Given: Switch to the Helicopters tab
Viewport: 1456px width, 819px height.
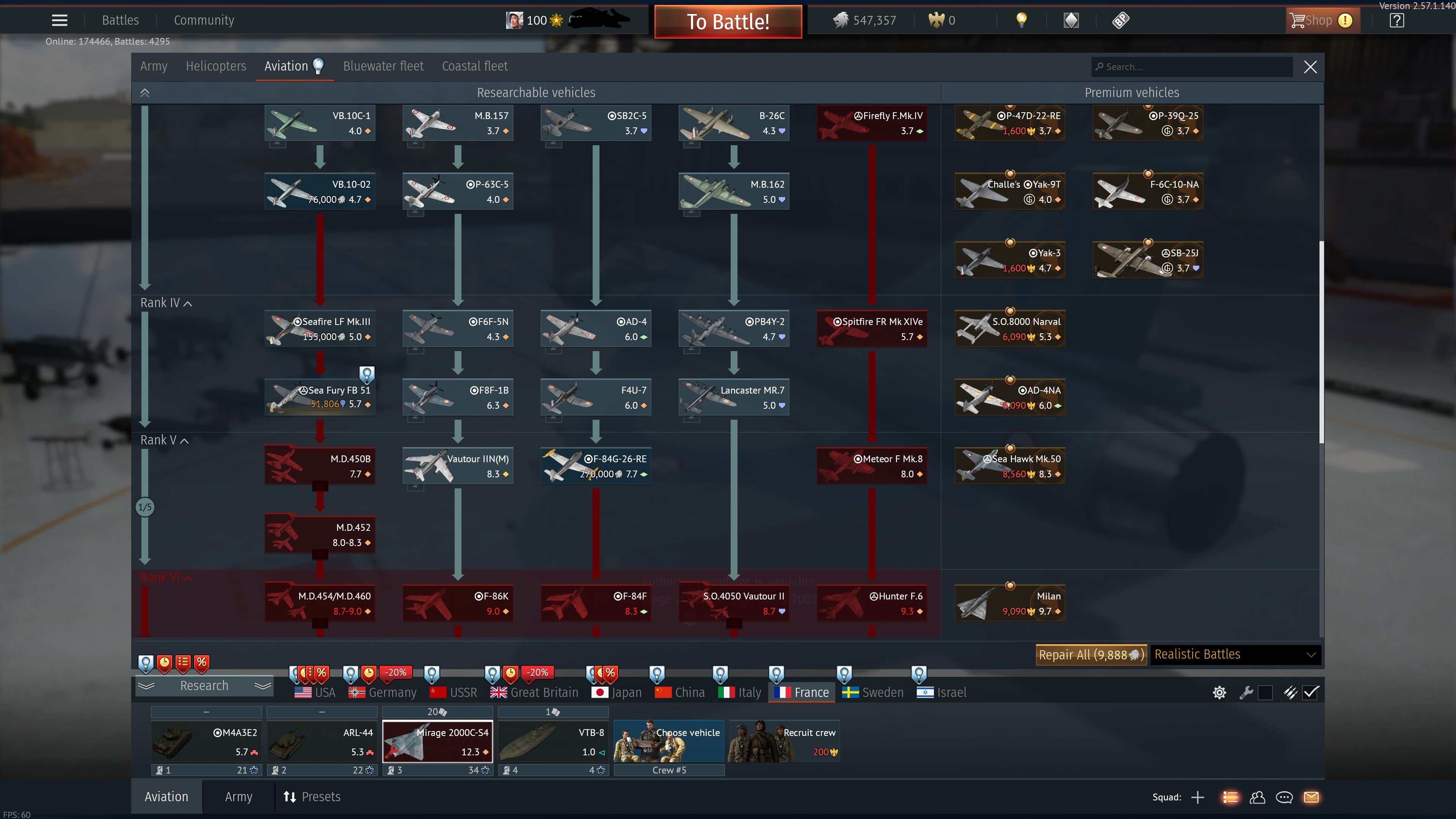Looking at the screenshot, I should pos(216,66).
